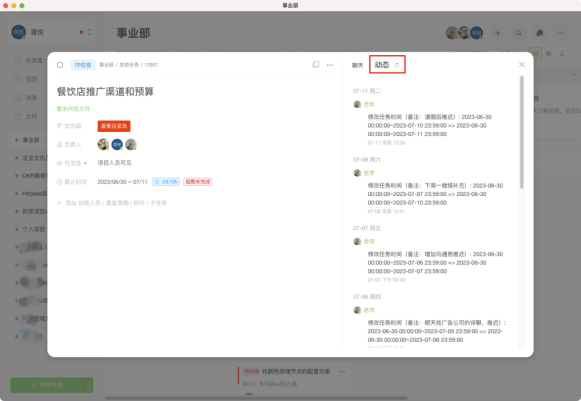This screenshot has width=581, height=401.
Task: Click the blue time-remaining badge
Action: coord(166,182)
